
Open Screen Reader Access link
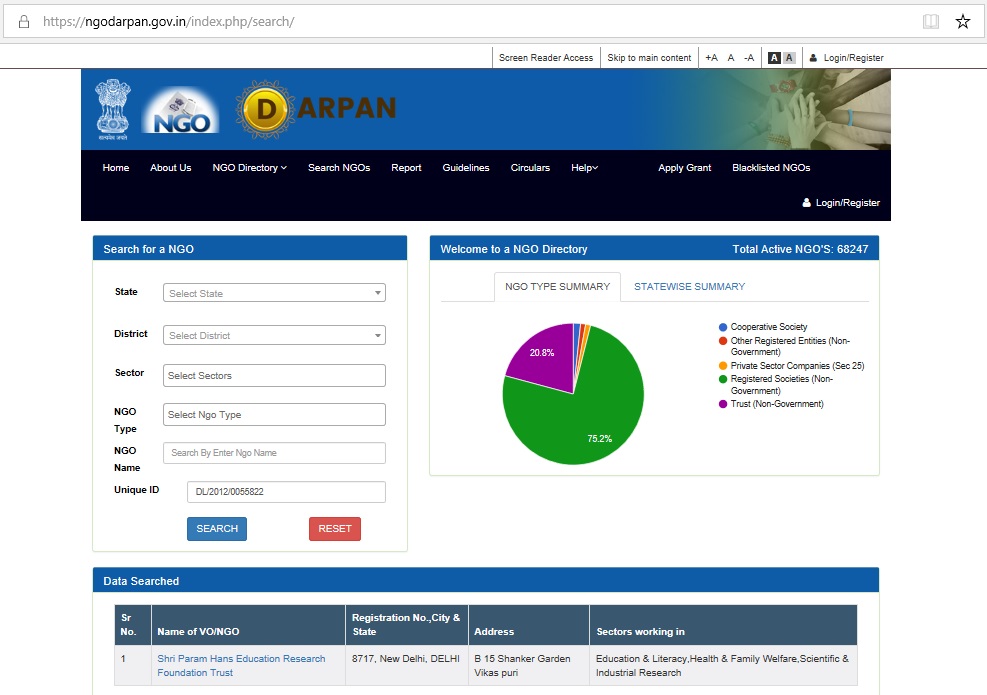tap(546, 58)
